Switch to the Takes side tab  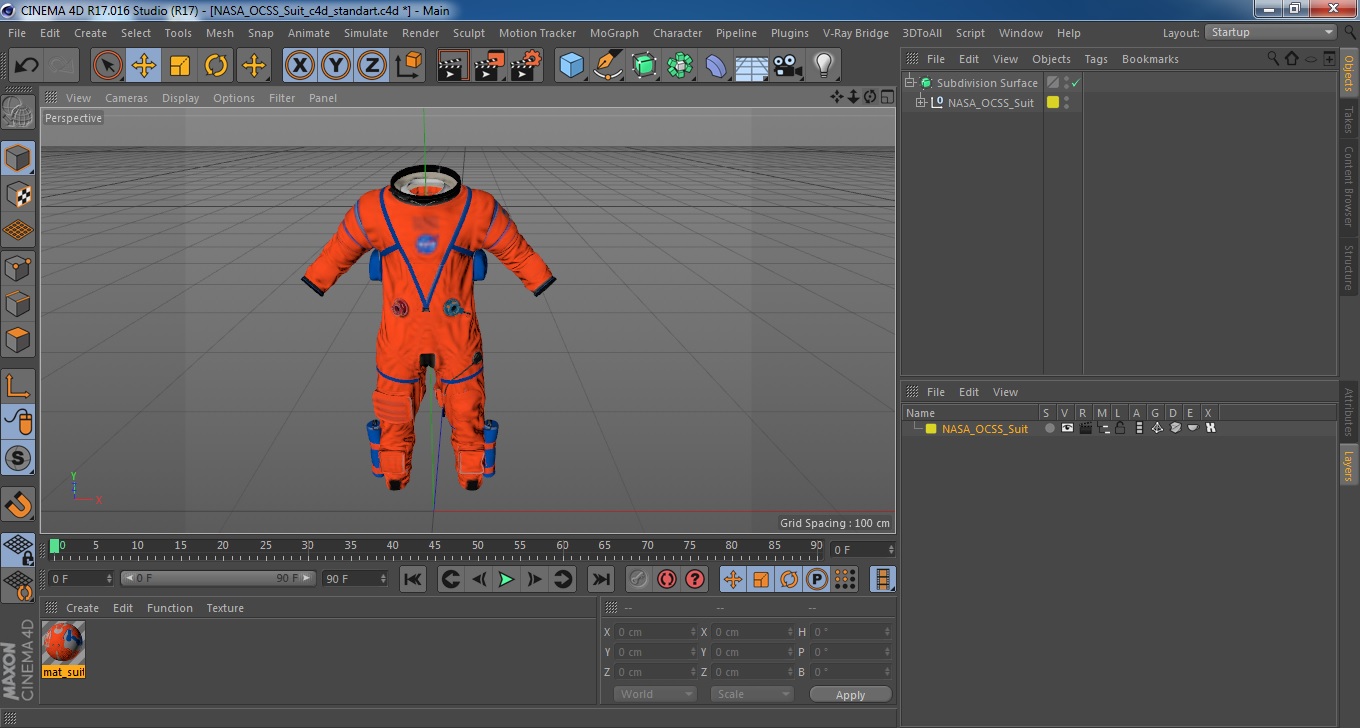click(1348, 119)
